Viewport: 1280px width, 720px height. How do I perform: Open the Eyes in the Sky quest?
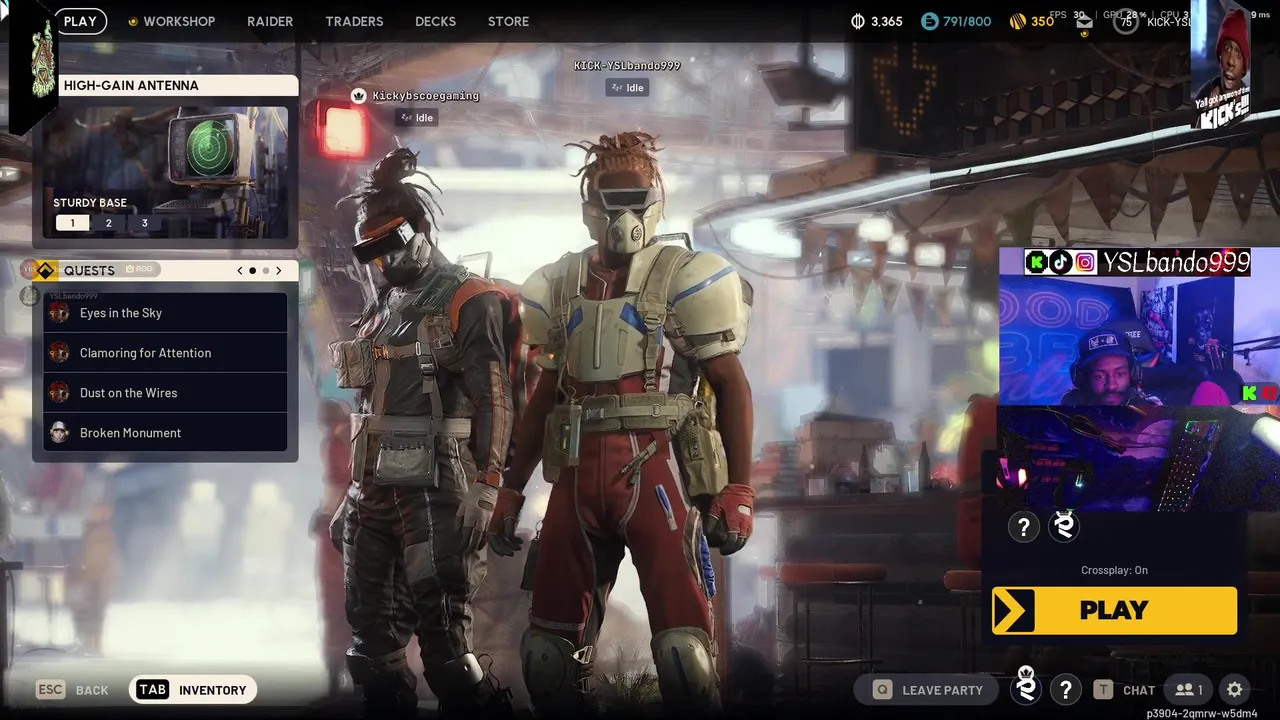[165, 313]
